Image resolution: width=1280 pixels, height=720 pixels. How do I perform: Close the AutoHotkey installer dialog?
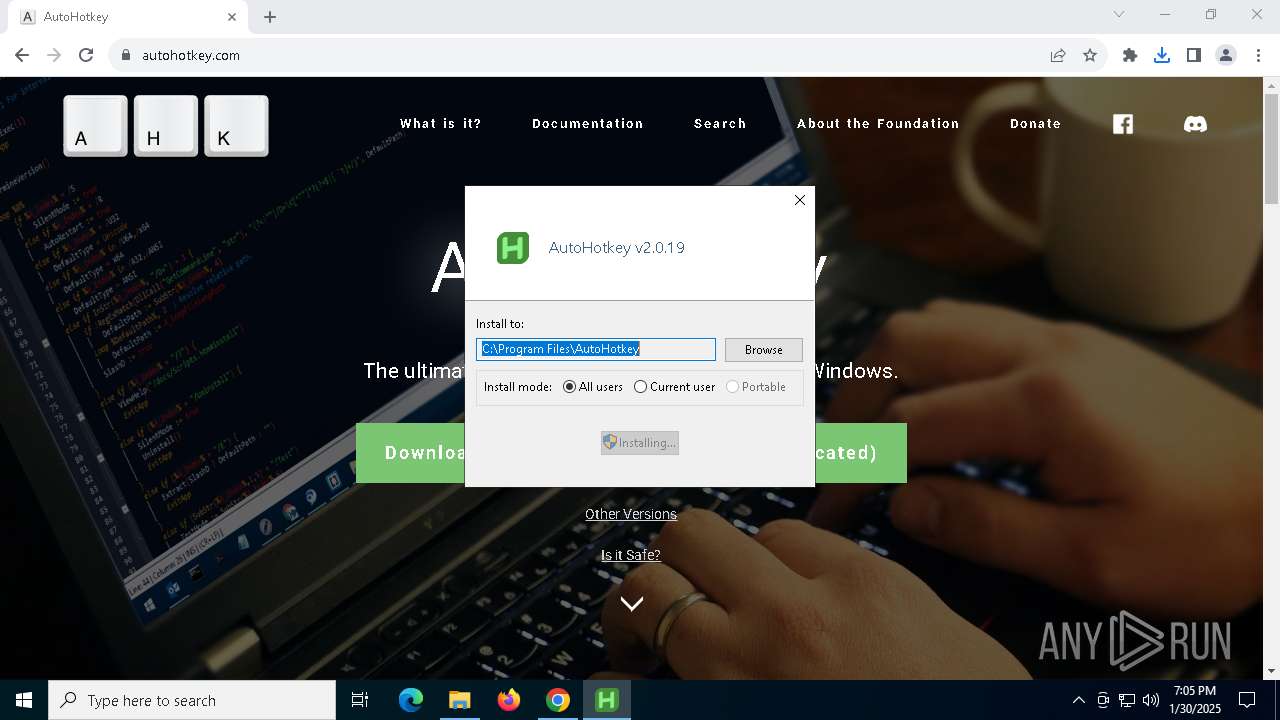pyautogui.click(x=800, y=200)
